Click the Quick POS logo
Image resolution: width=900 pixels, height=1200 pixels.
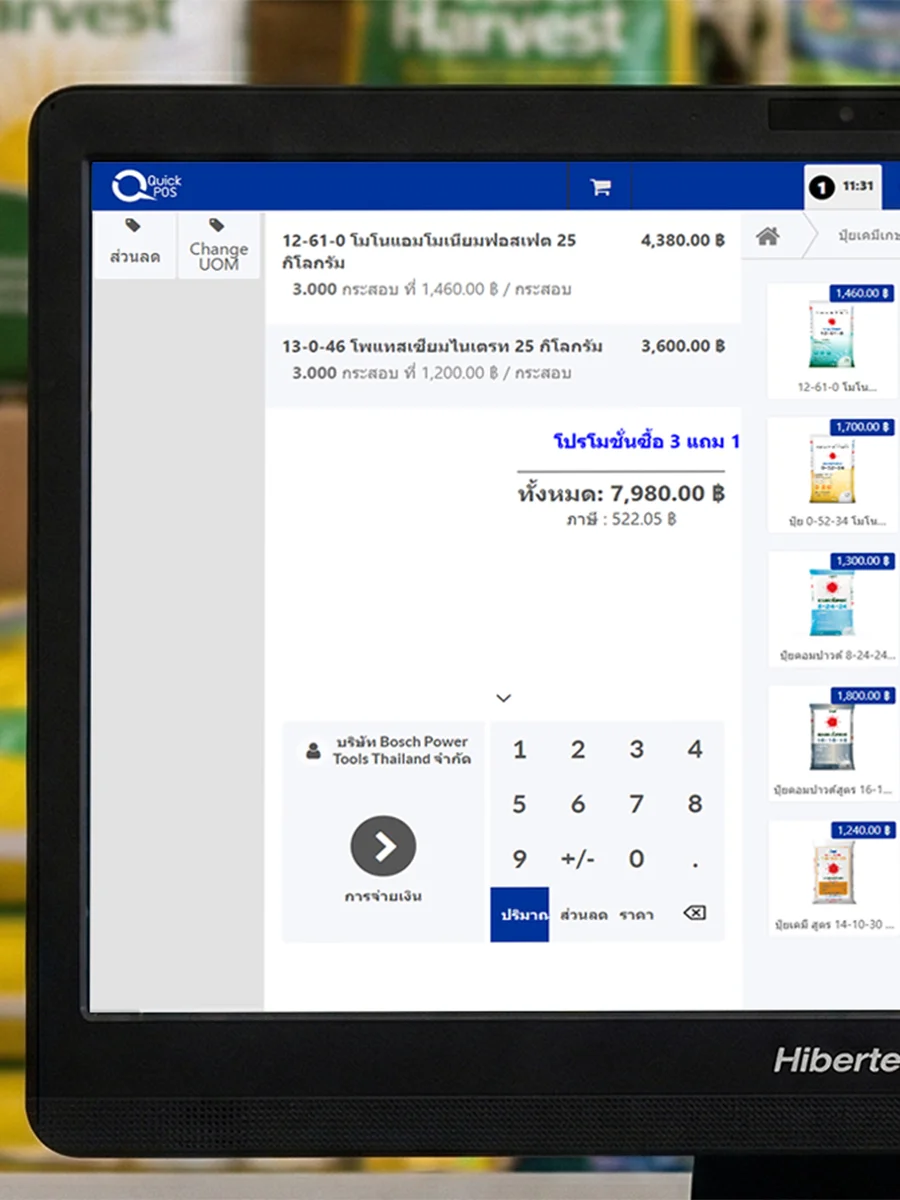tap(147, 186)
